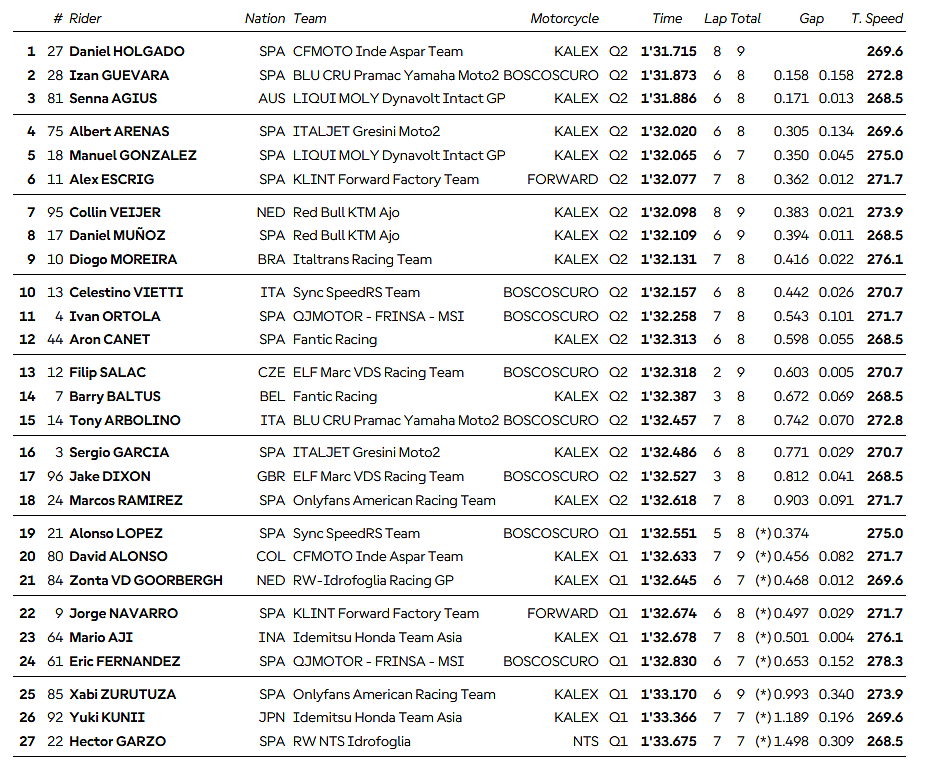Click the Motorcycle column header
Screen dimensions: 932x777
tap(564, 18)
